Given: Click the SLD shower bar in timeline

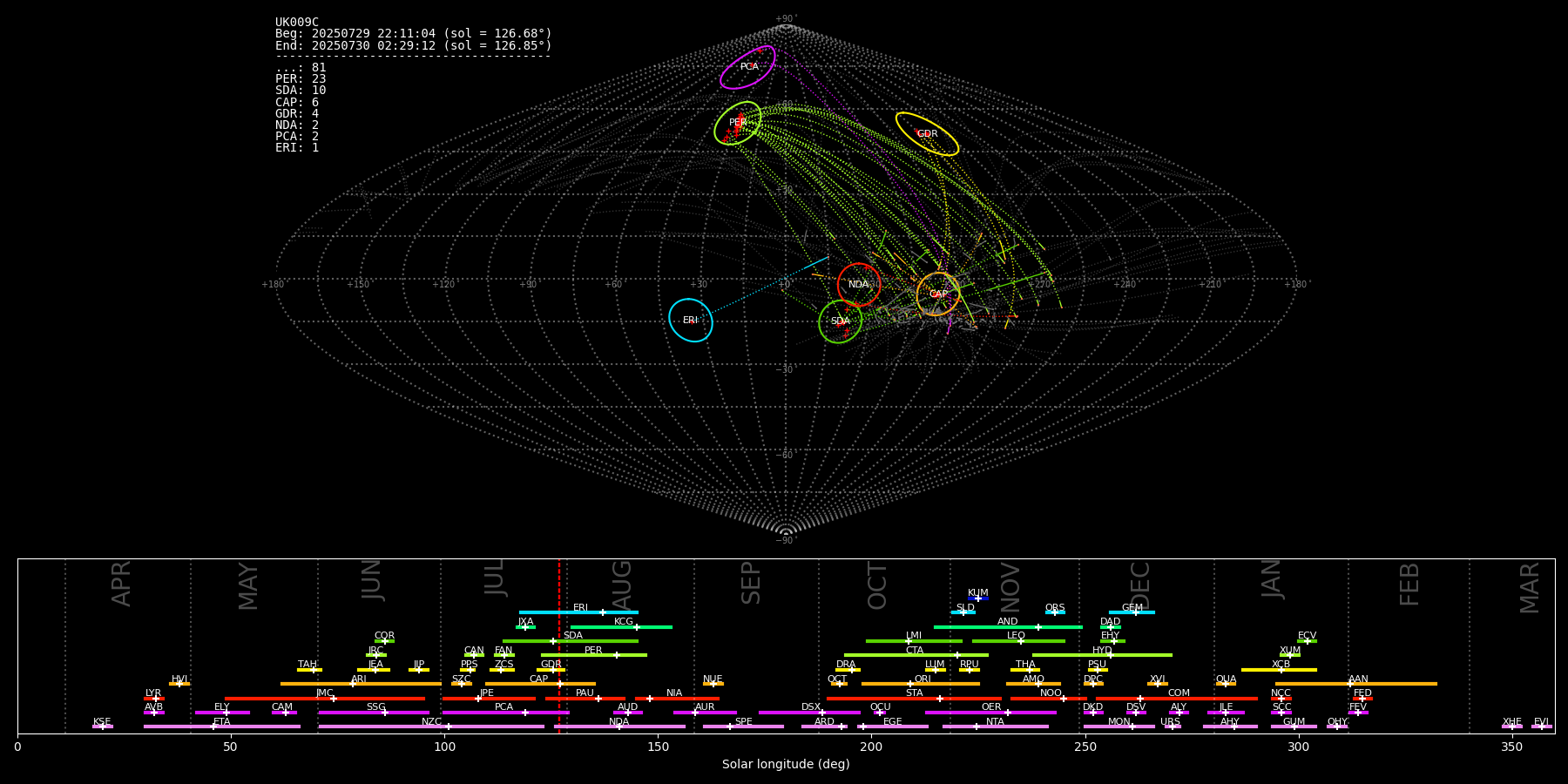Looking at the screenshot, I should (963, 612).
